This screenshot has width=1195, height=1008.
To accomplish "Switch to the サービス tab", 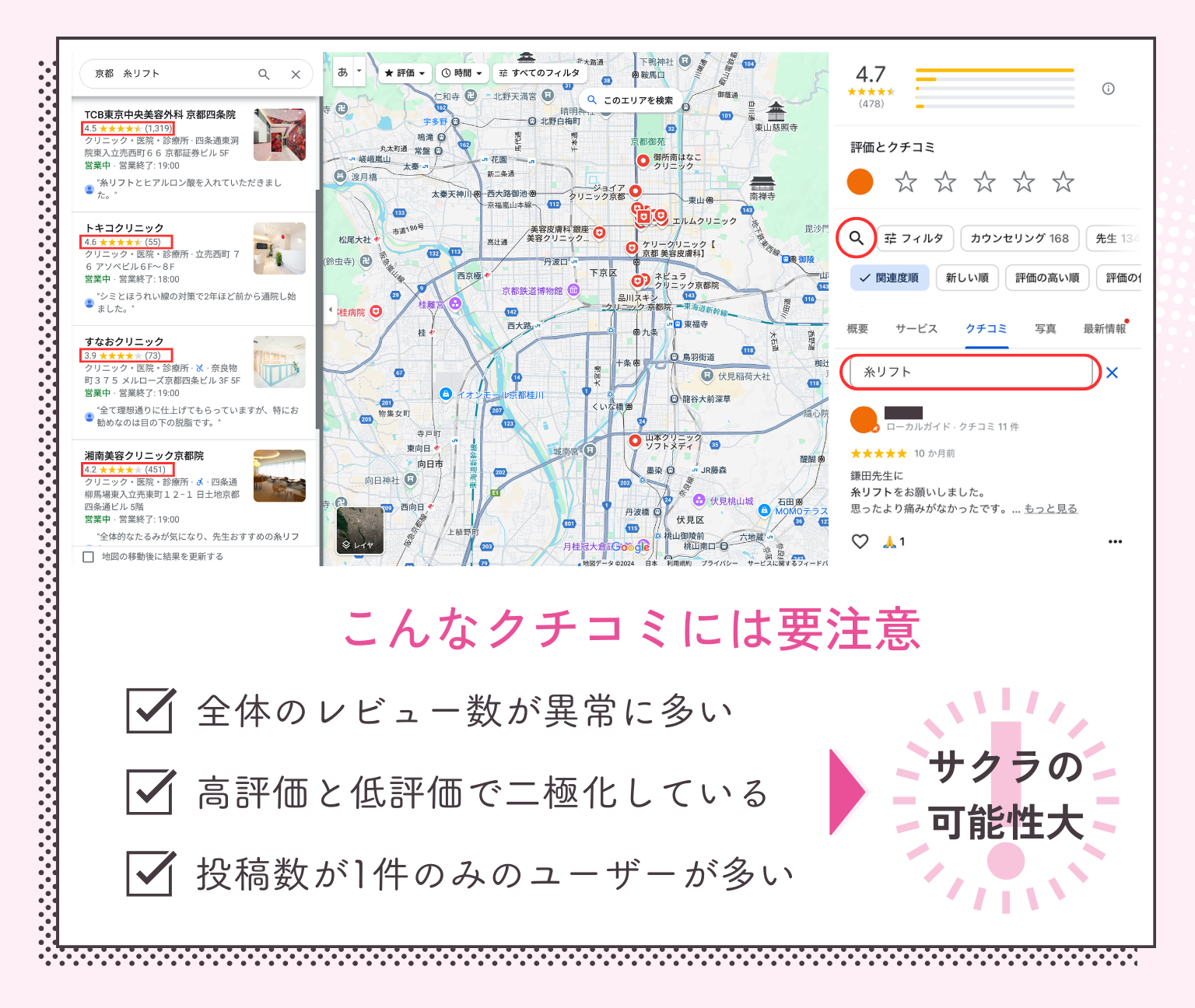I will point(916,329).
